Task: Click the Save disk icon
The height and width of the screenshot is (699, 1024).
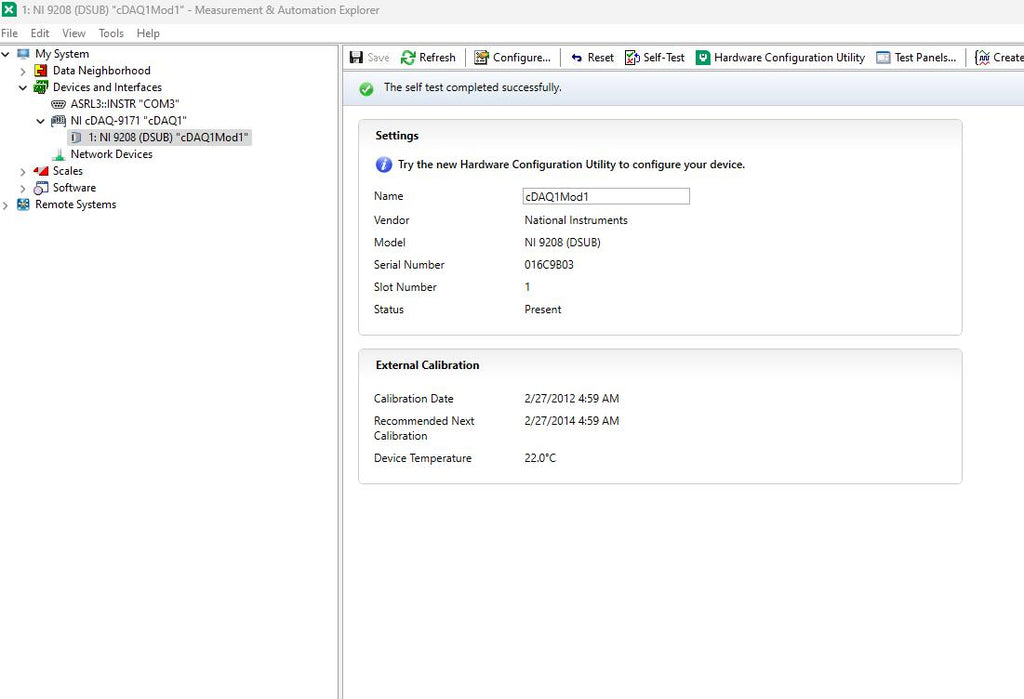Action: pos(356,57)
